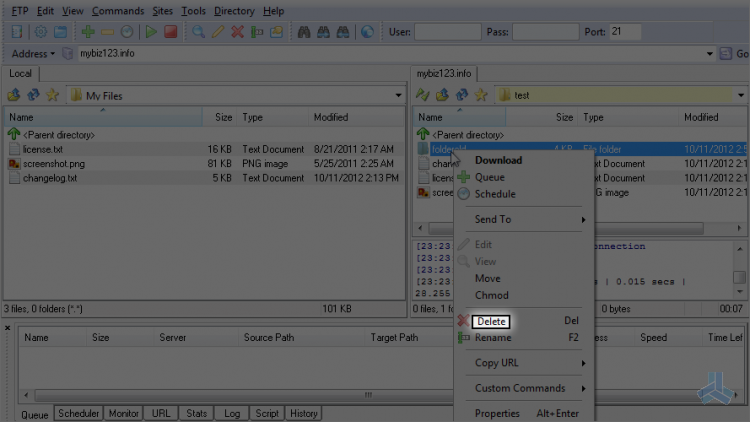The image size is (750, 422).
Task: Switch to the Monitor tab
Action: click(x=123, y=413)
